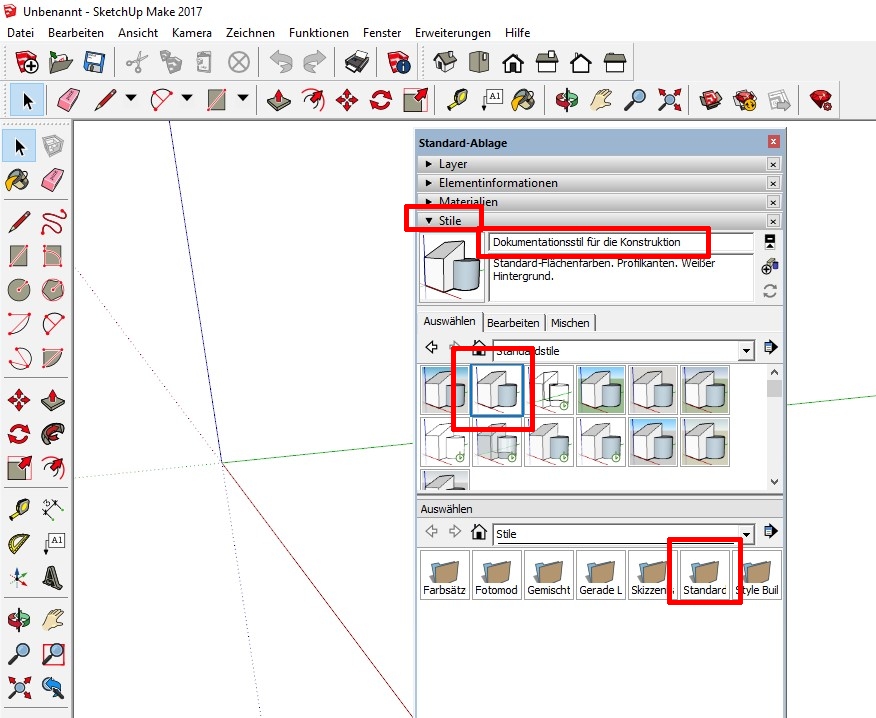Viewport: 876px width, 718px height.
Task: Click the Zoom Extents icon in top toolbar
Action: click(x=669, y=99)
